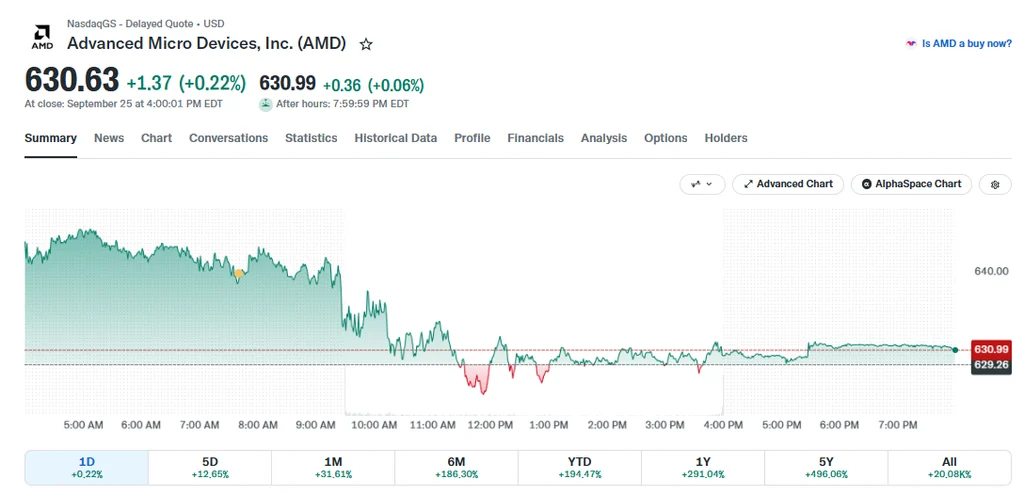Go to the Analysis tab
Image resolution: width=1024 pixels, height=495 pixels.
[x=604, y=138]
